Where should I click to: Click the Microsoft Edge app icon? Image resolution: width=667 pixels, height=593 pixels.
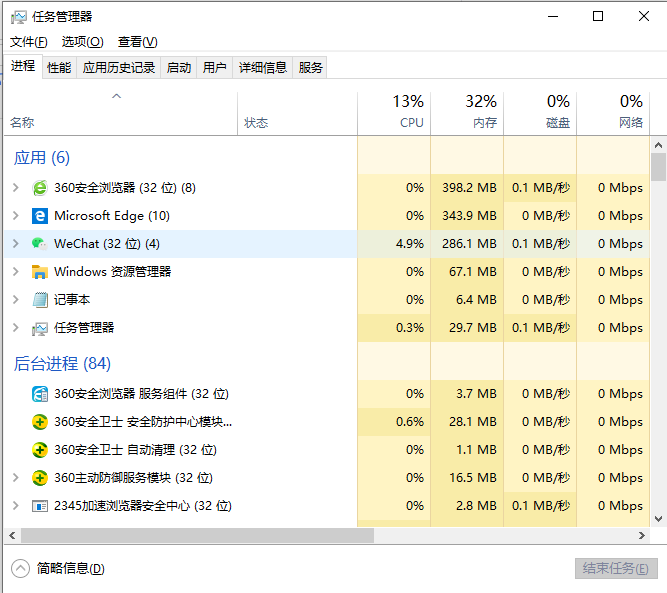point(40,216)
